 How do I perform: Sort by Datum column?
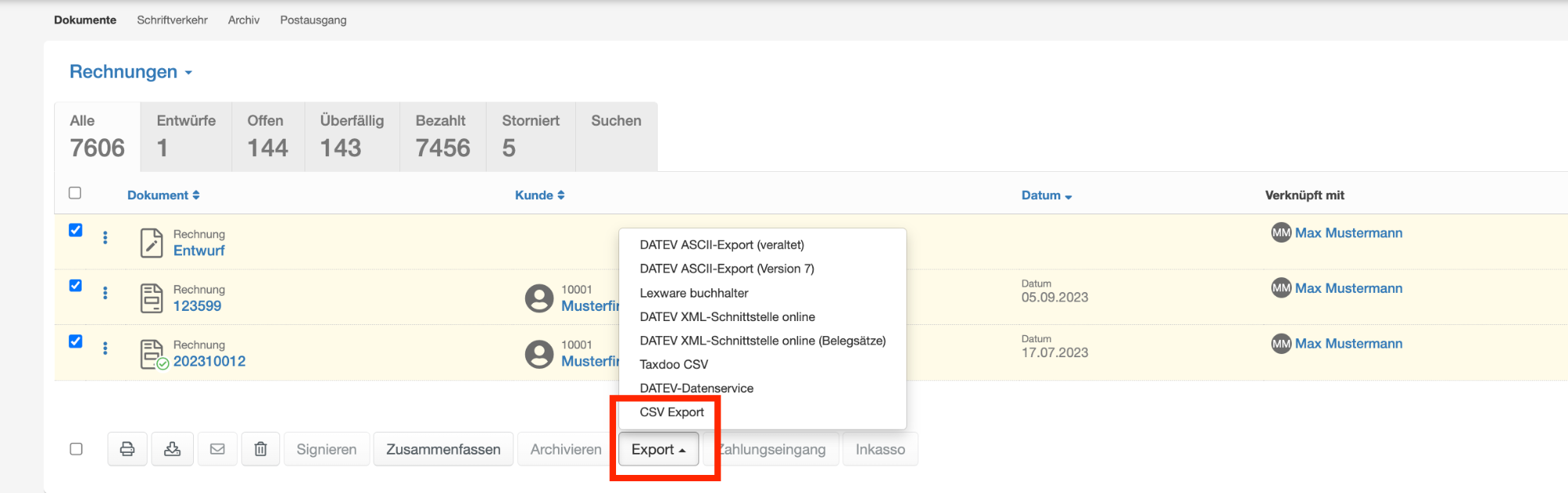[x=1047, y=195]
